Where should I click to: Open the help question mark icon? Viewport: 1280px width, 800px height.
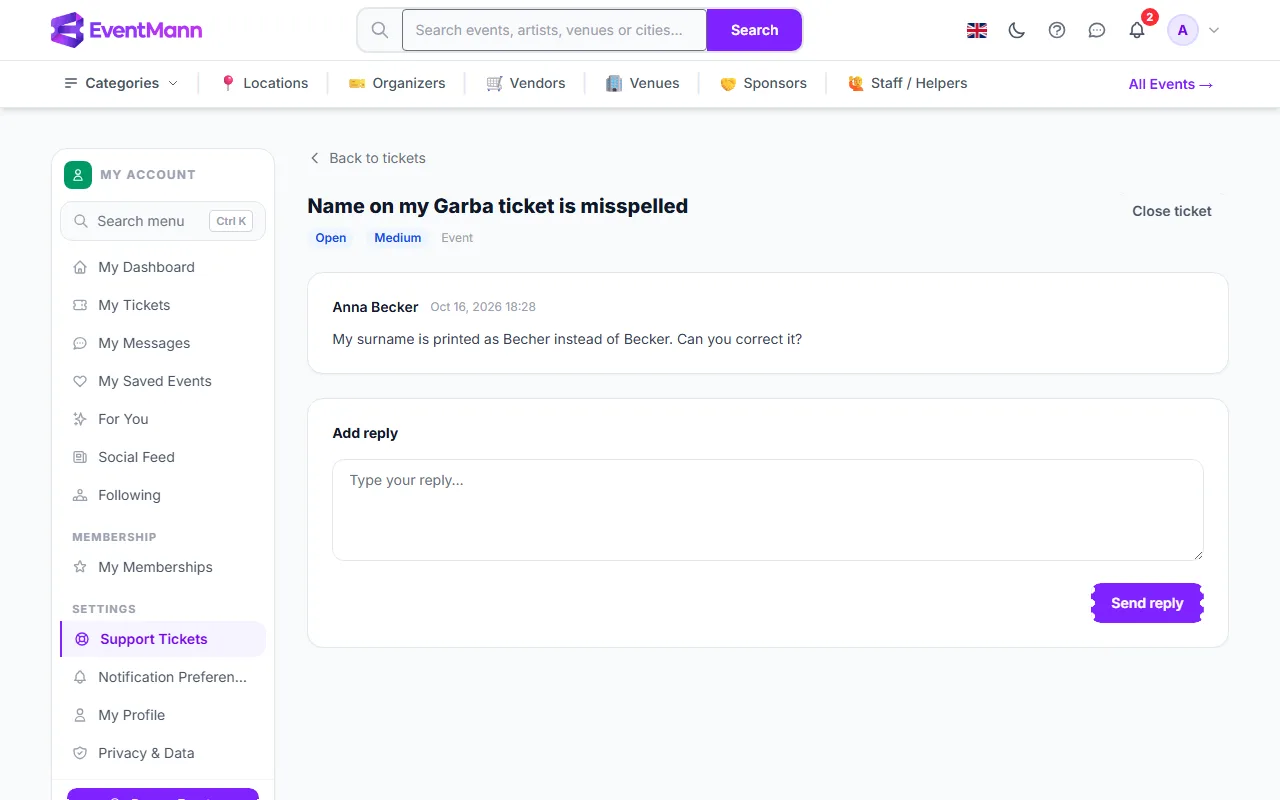(1057, 30)
